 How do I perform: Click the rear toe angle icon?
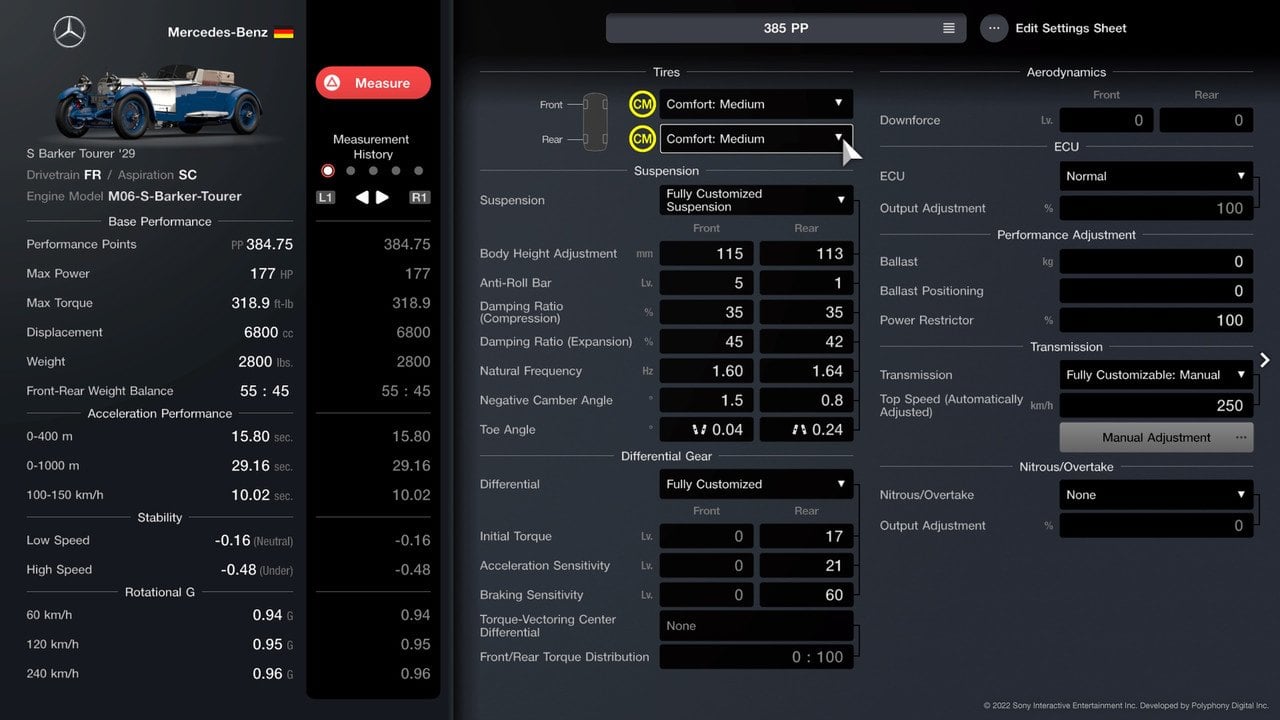pyautogui.click(x=799, y=430)
